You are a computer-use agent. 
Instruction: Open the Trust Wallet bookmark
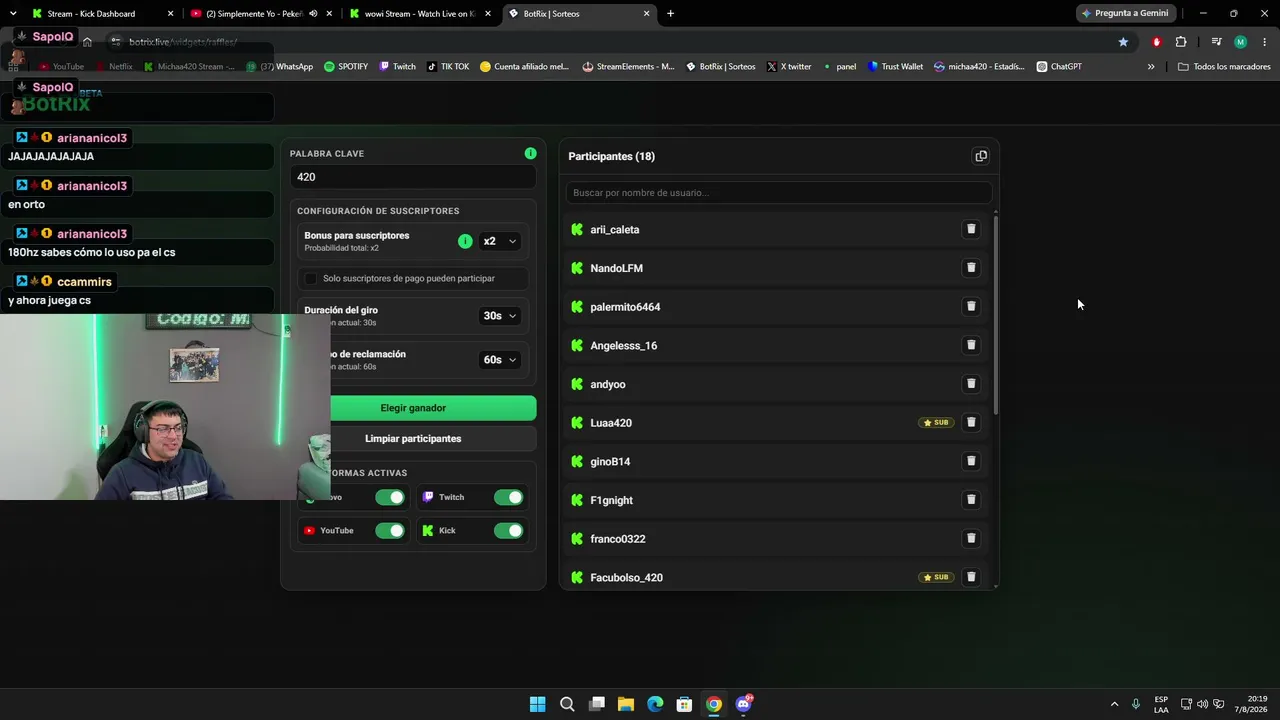tap(895, 67)
